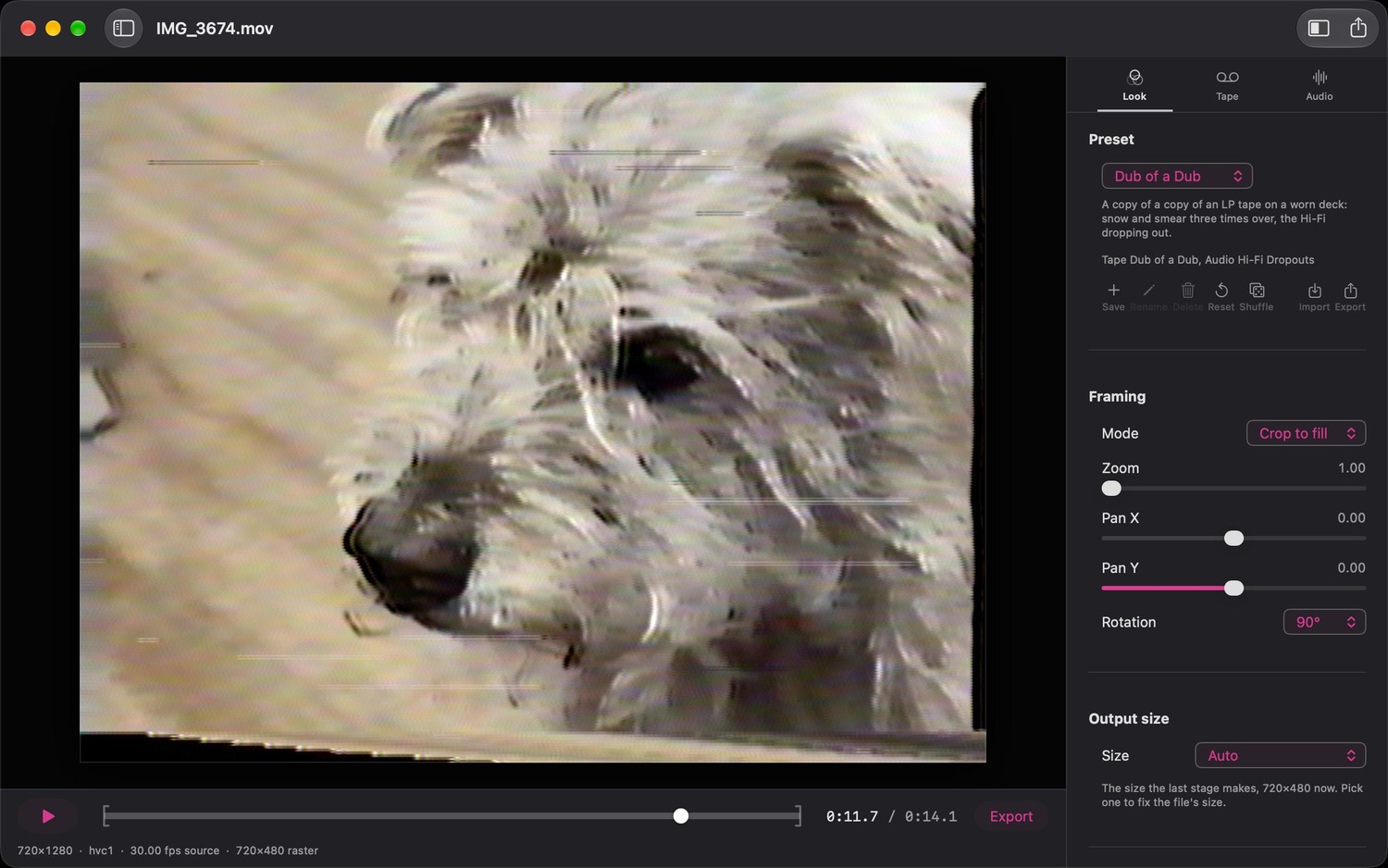The height and width of the screenshot is (868, 1388).
Task: Click the pink Export button
Action: point(1011,816)
